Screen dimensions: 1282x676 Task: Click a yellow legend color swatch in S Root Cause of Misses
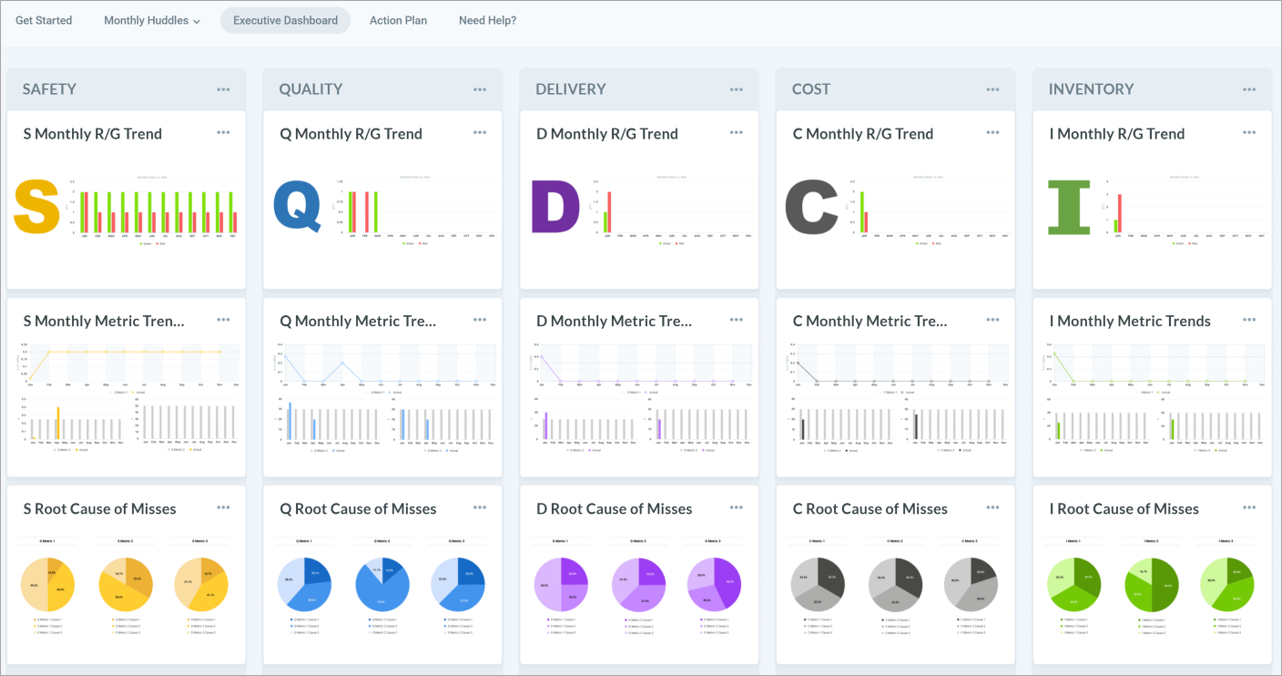tap(34, 619)
